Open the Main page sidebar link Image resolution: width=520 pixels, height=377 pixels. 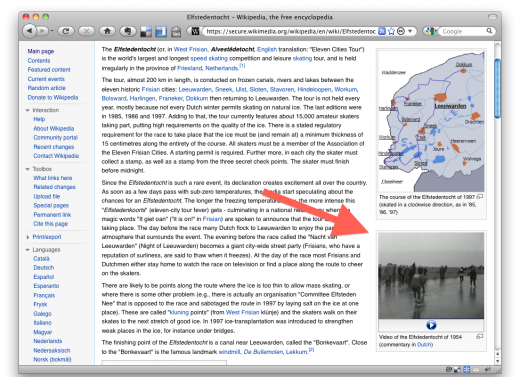click(41, 51)
